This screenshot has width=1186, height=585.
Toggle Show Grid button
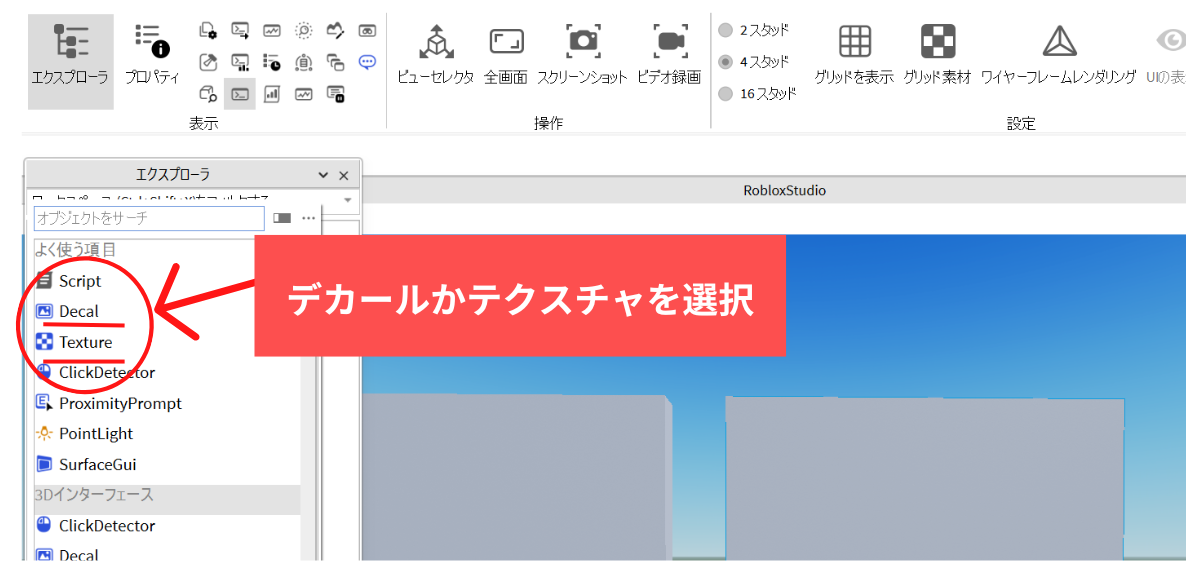(x=854, y=55)
